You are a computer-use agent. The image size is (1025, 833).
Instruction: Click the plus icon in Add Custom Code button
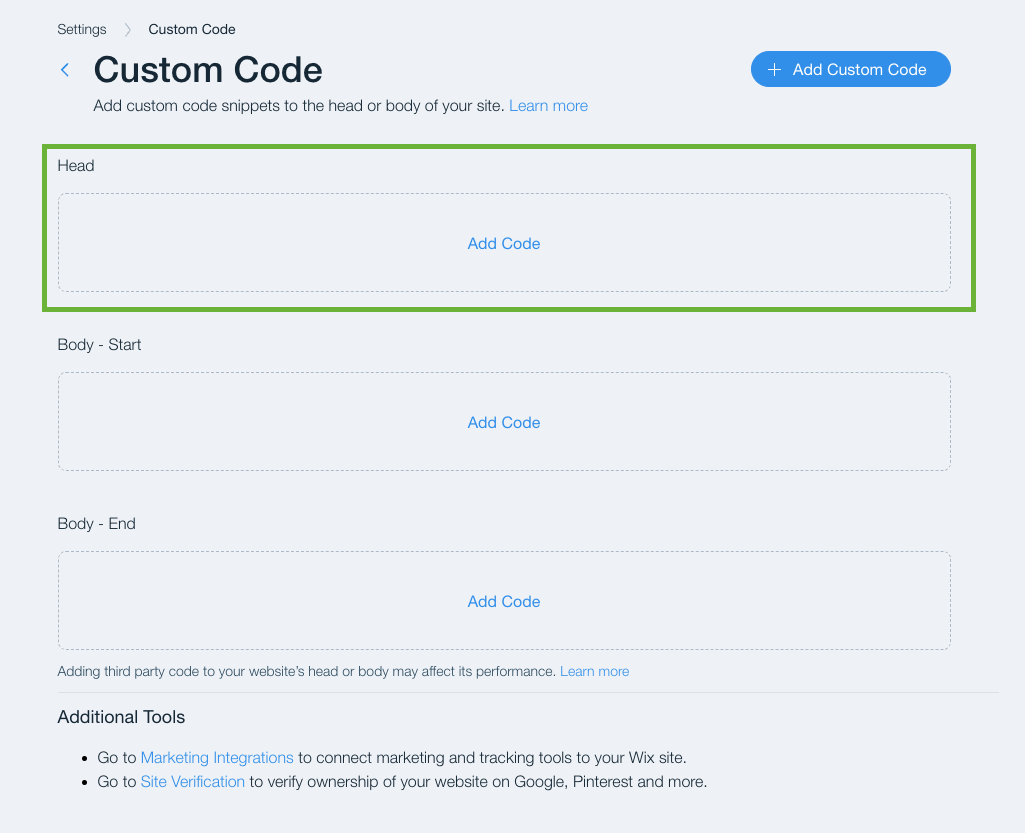774,69
